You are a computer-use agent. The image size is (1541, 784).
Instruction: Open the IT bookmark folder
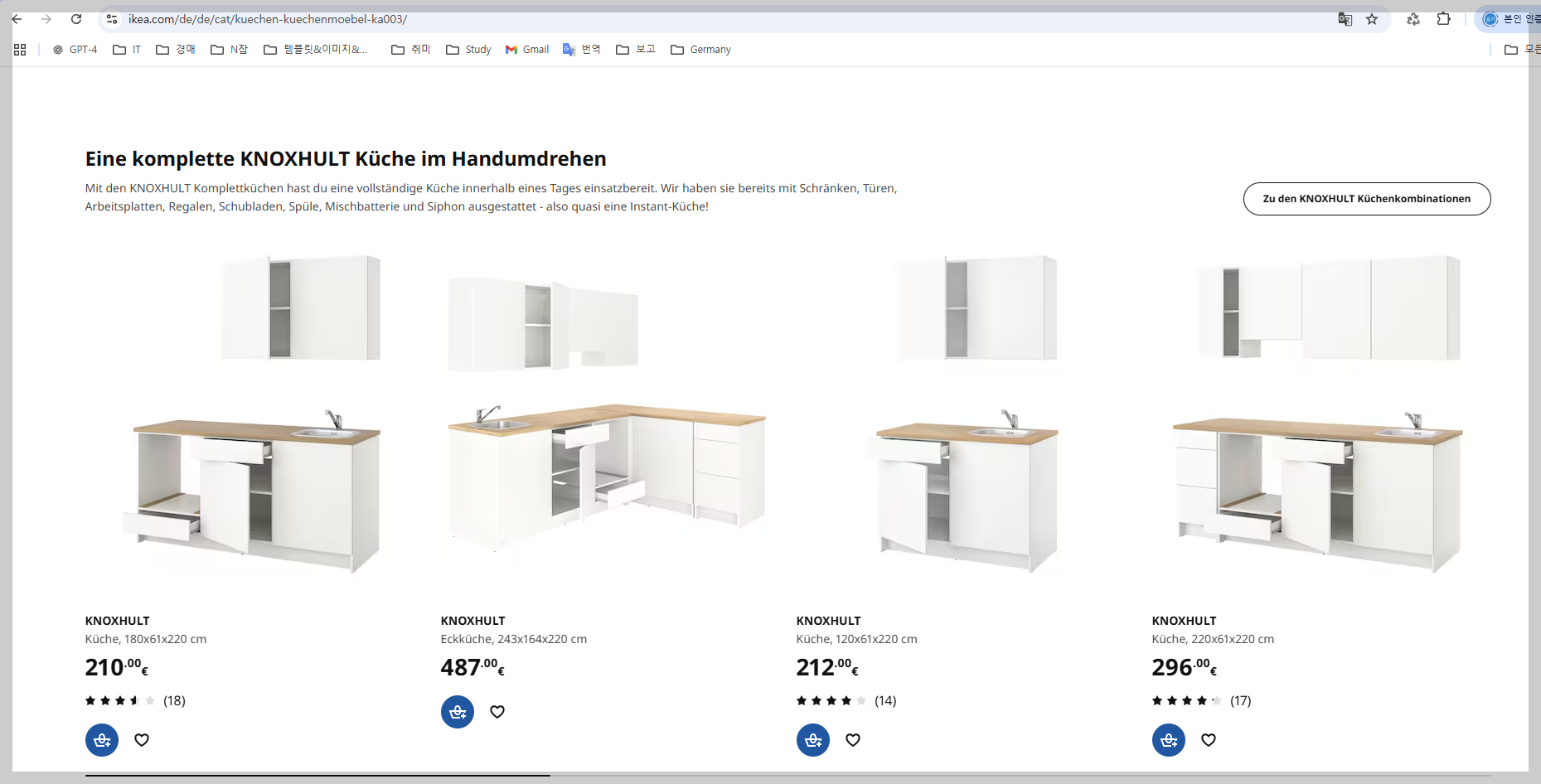(x=127, y=50)
